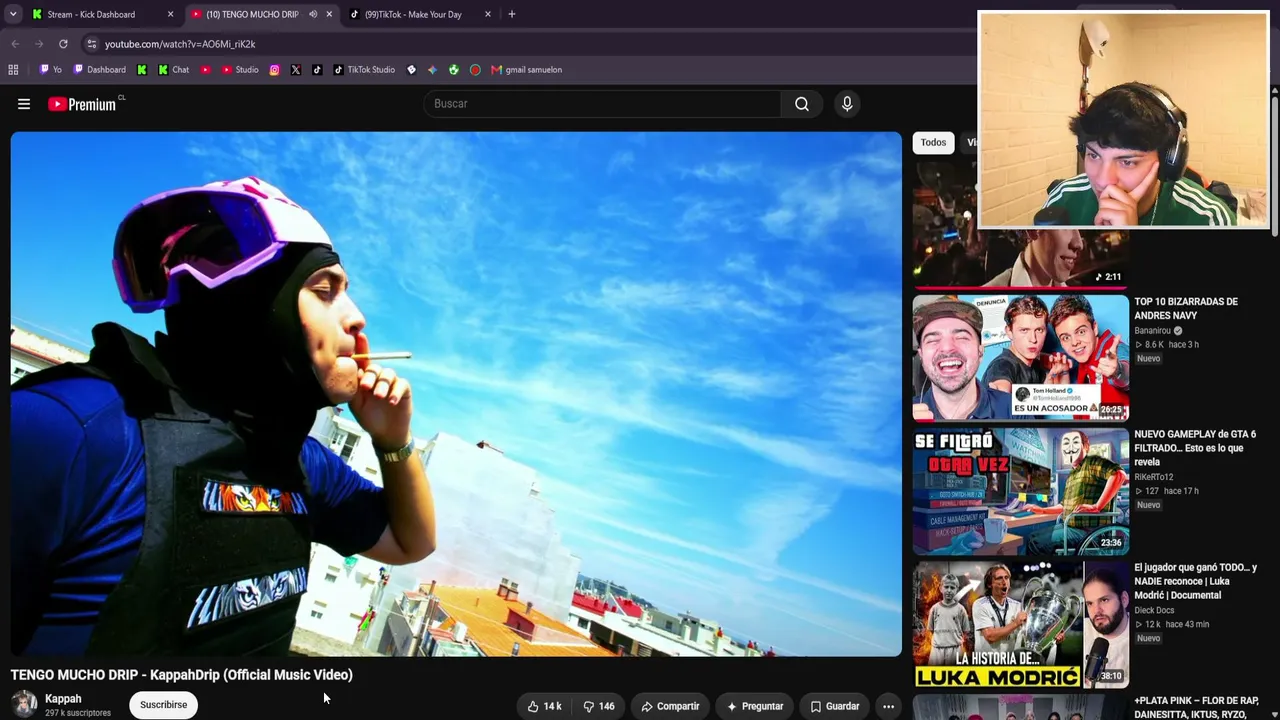Screen dimensions: 1280x720
Task: Click the music video player
Action: coord(456,394)
